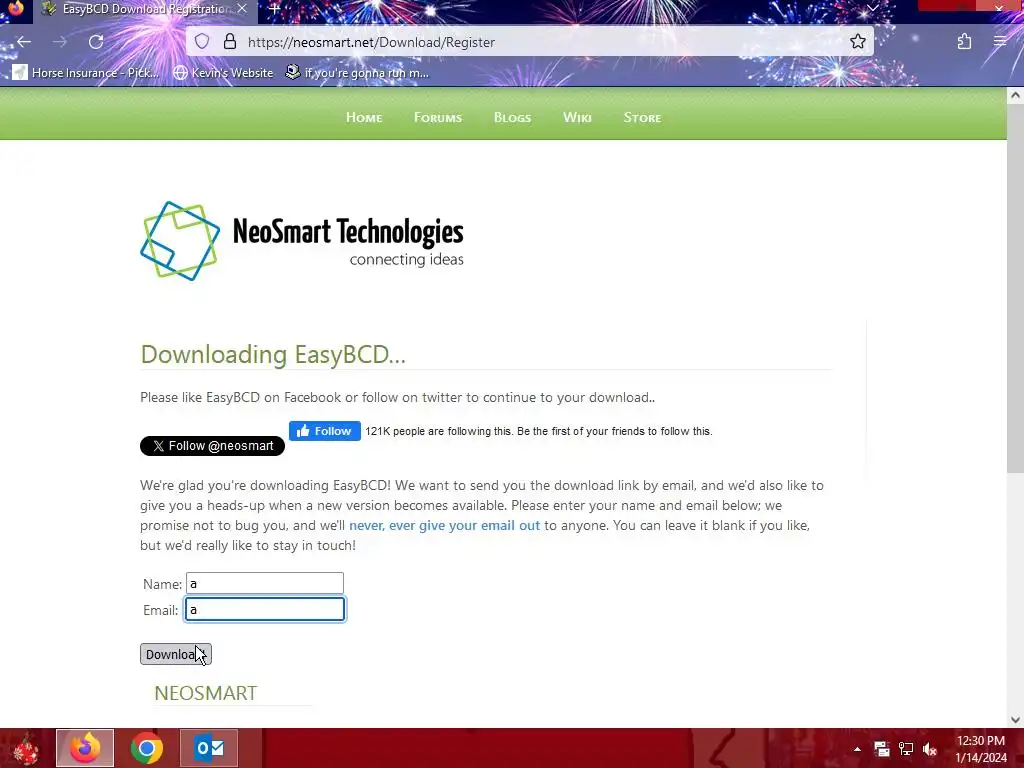
Task: Click the page scroll up arrow
Action: (1015, 95)
